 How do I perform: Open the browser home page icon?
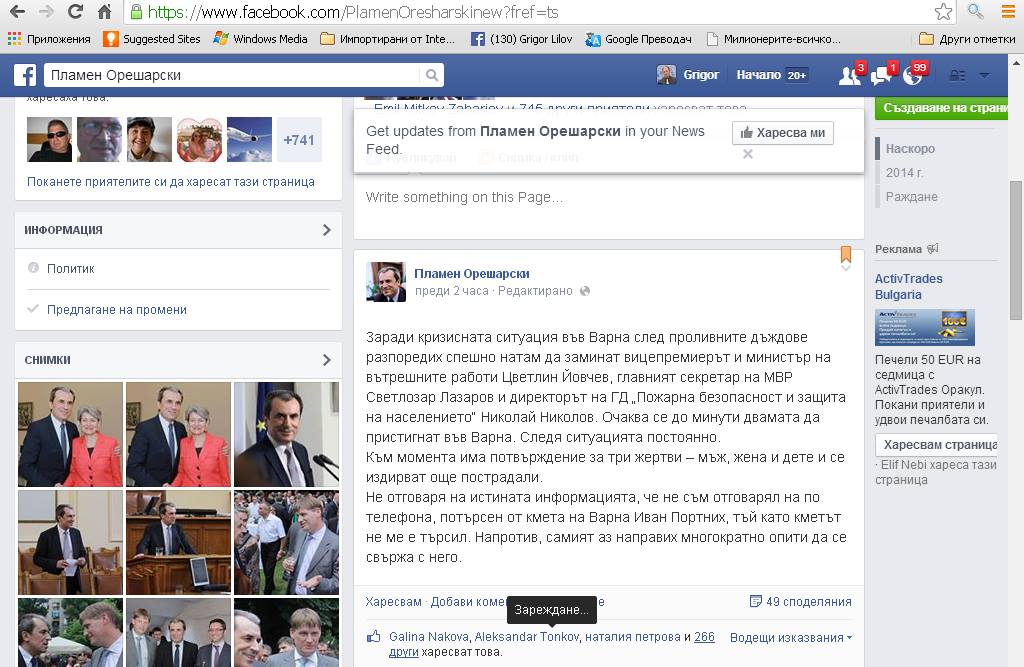click(x=104, y=11)
